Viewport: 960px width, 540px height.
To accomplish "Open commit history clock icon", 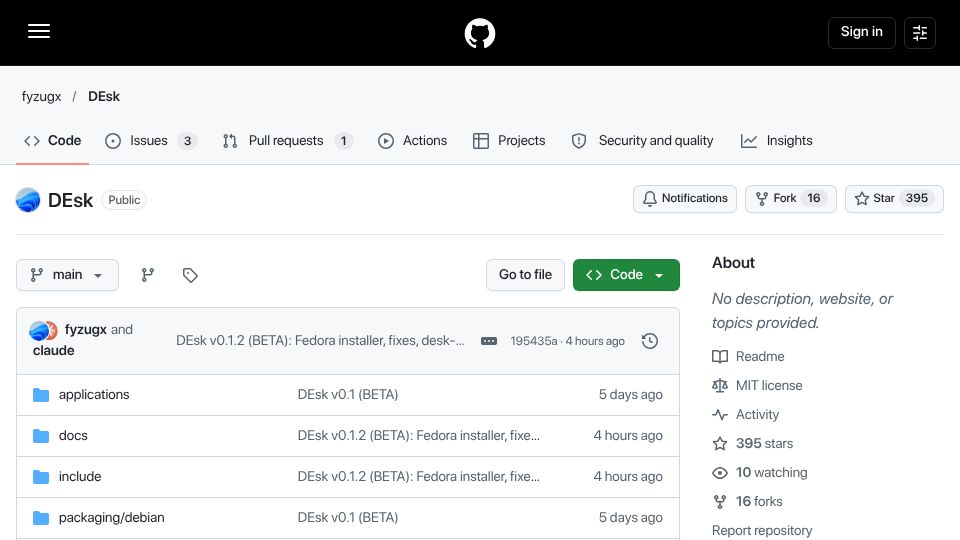I will point(650,341).
